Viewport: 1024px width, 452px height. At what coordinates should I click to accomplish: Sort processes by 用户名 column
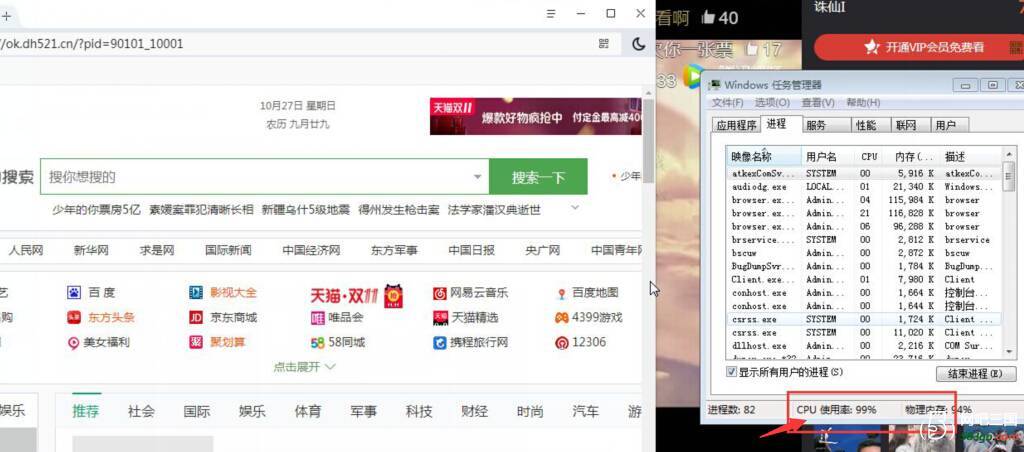tap(828, 157)
